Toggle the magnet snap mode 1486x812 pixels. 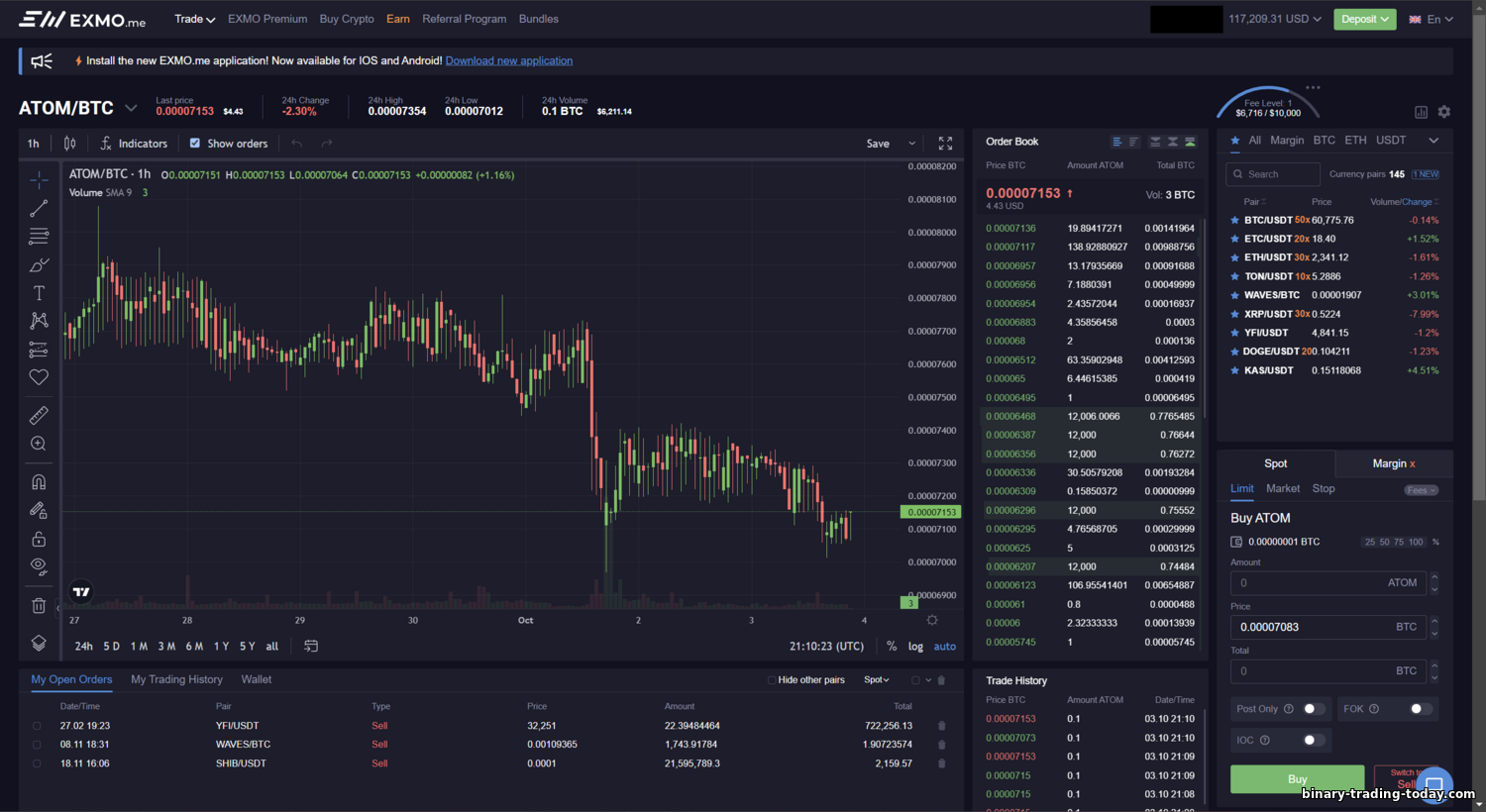pos(39,482)
